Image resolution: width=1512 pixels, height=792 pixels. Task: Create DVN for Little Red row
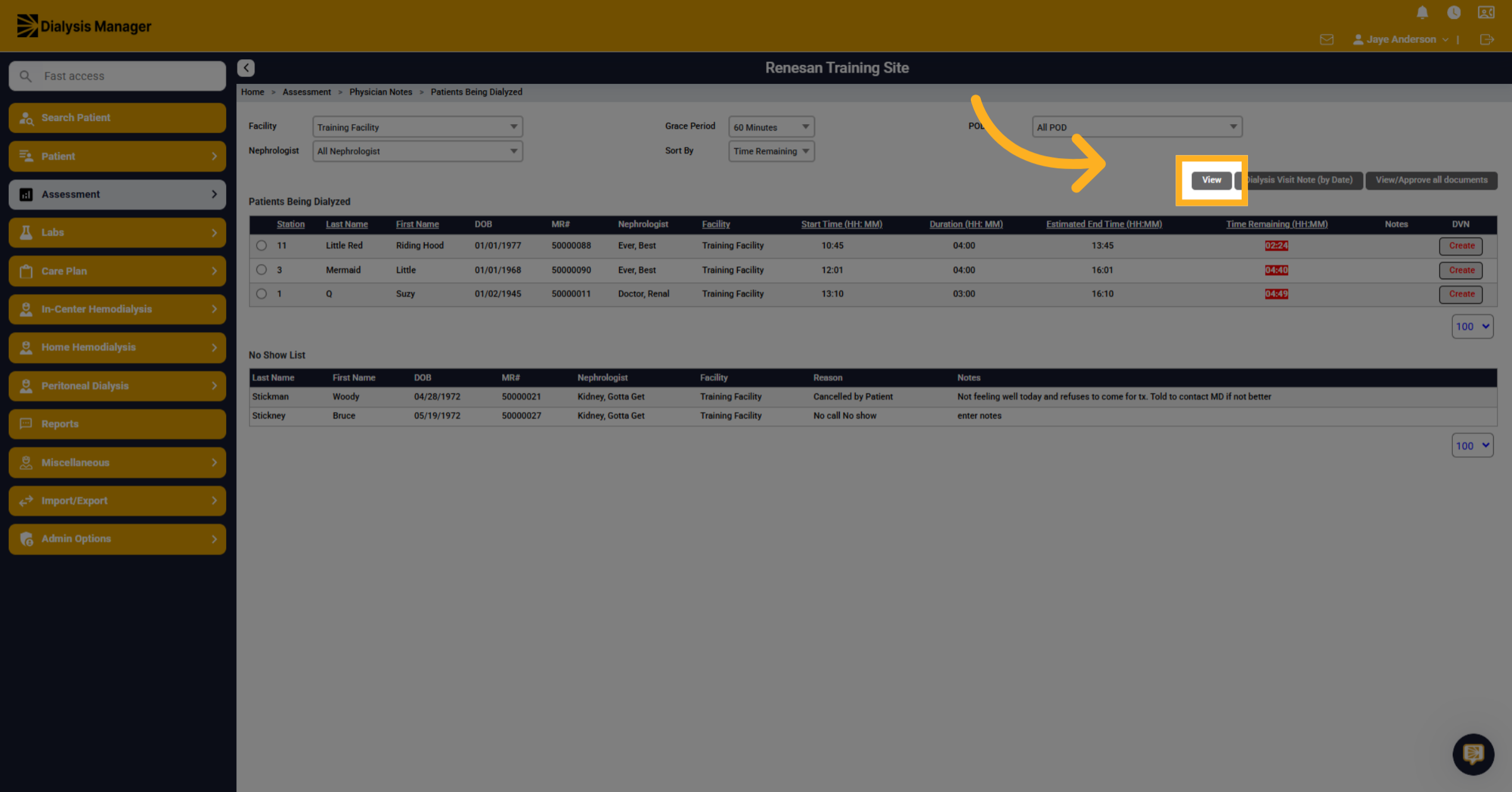[1461, 246]
